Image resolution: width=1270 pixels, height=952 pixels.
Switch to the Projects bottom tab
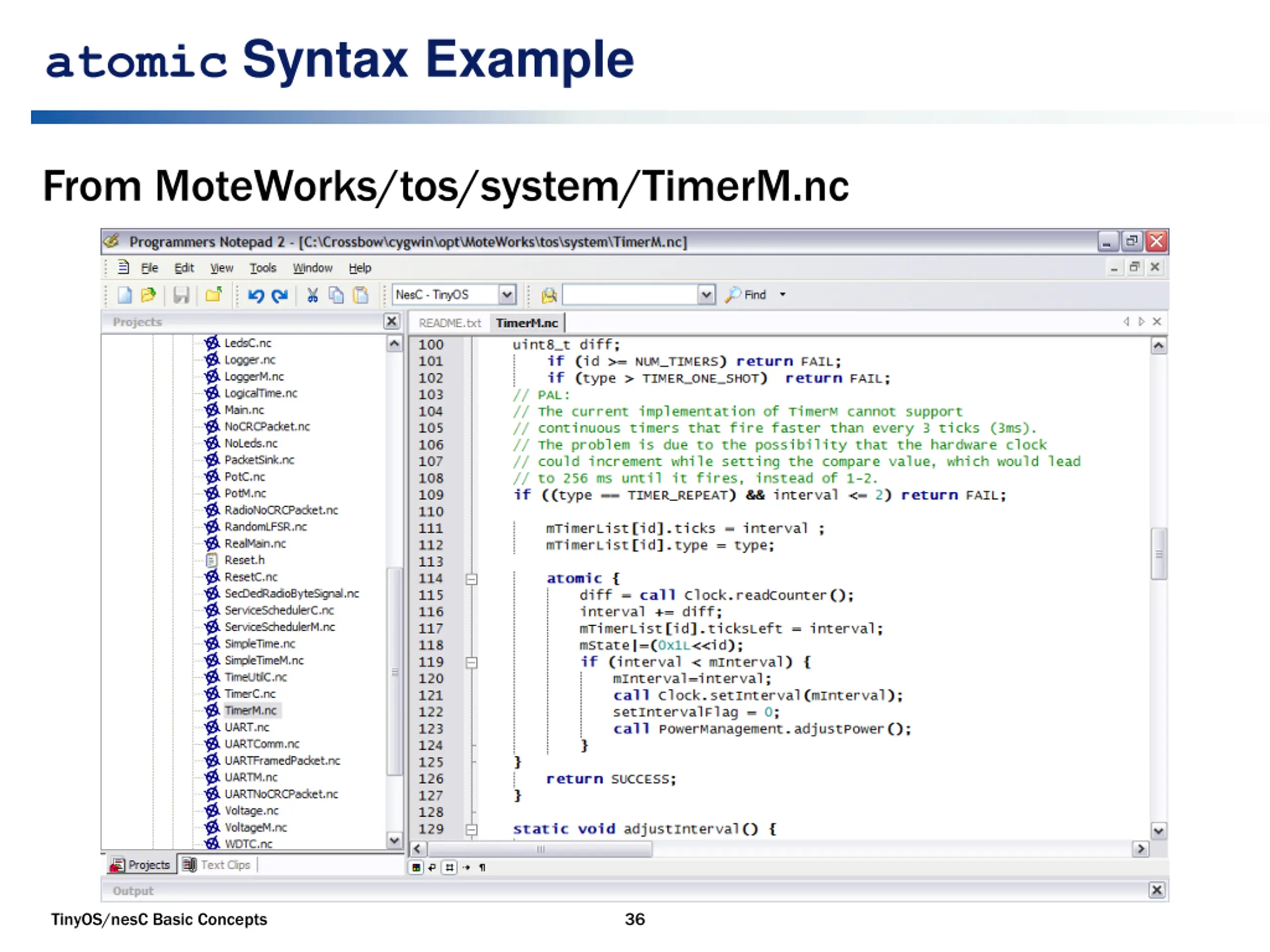click(x=141, y=865)
